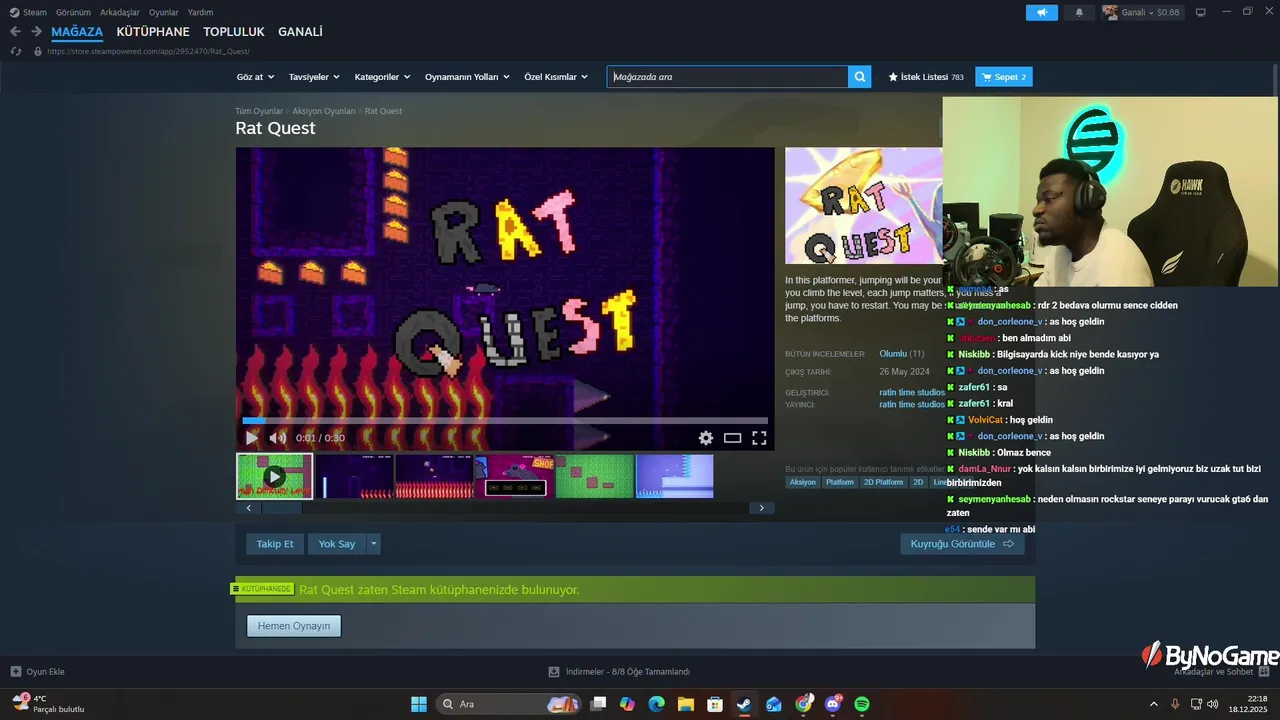1280x720 pixels.
Task: Go back with the navigation arrow
Action: (15, 32)
